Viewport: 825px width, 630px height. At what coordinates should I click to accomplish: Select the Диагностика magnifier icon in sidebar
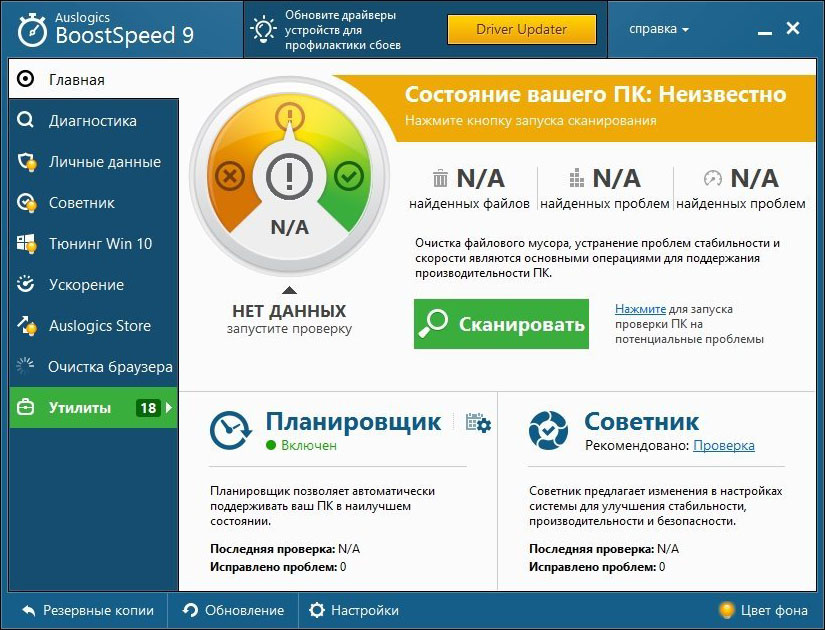click(25, 120)
